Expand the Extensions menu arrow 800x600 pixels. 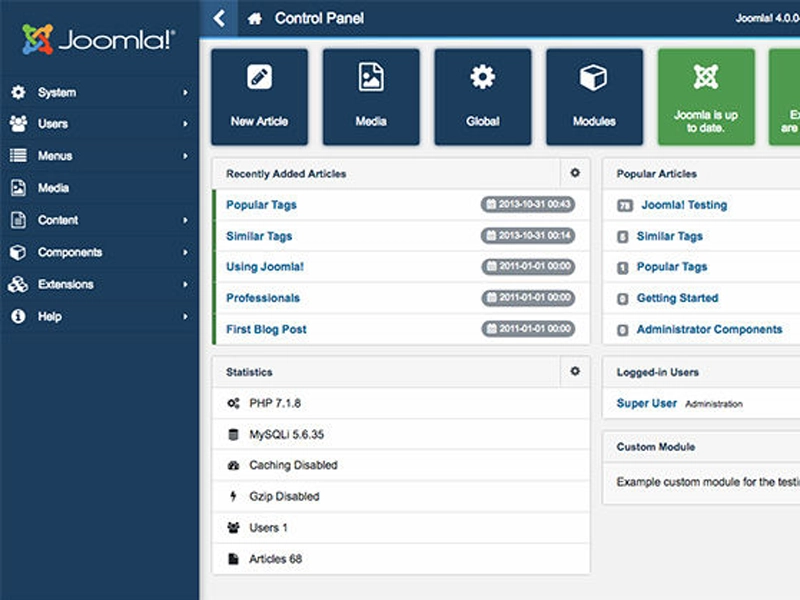185,284
